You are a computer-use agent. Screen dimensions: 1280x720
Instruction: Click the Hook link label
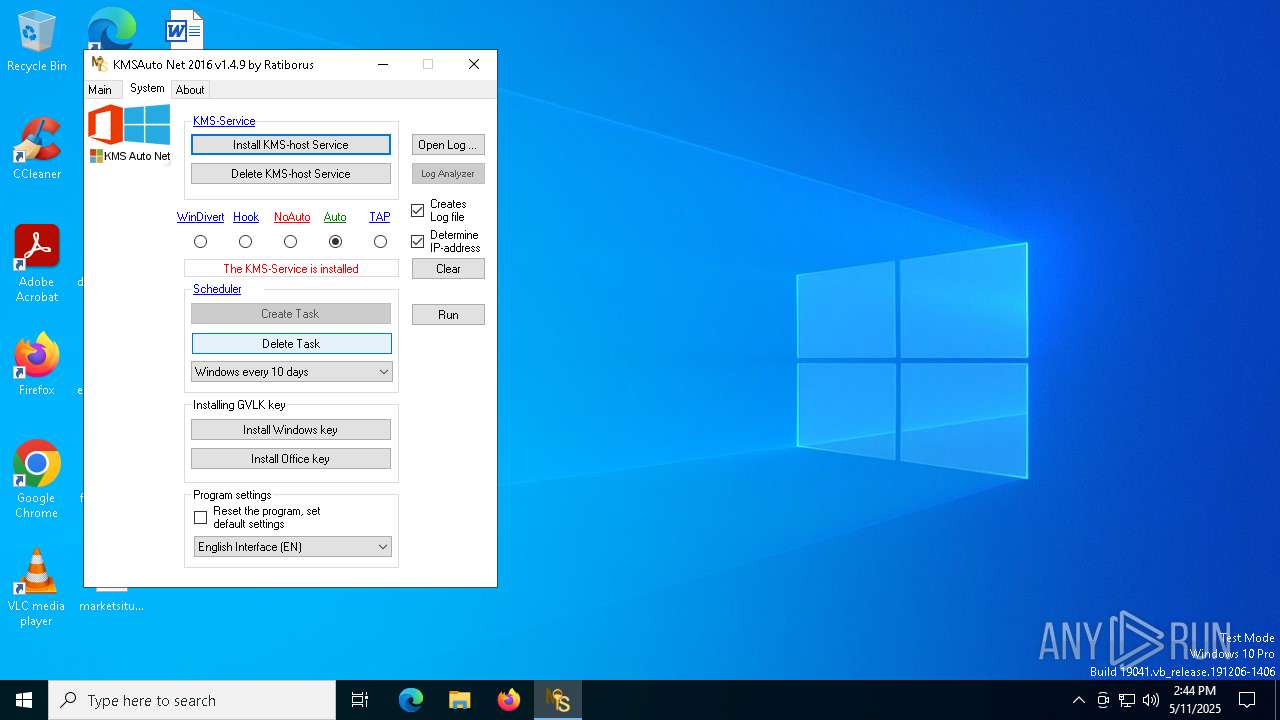point(246,217)
